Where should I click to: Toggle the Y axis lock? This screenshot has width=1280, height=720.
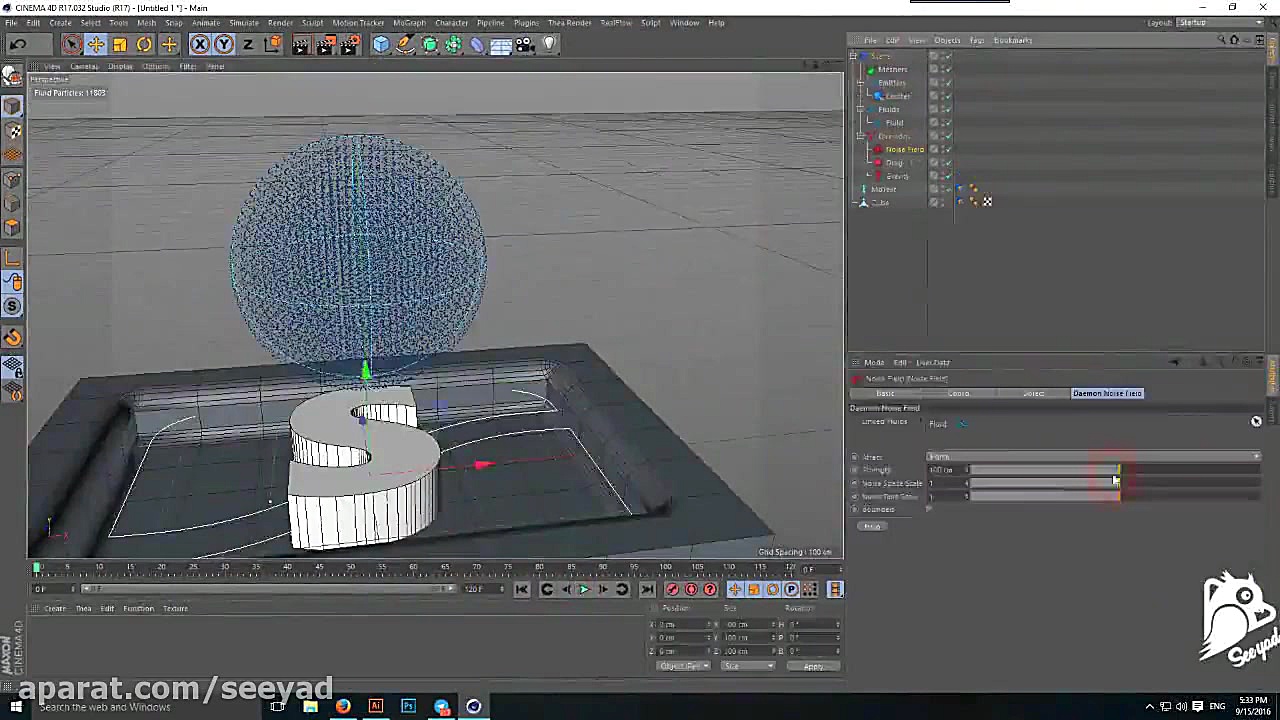[x=224, y=44]
